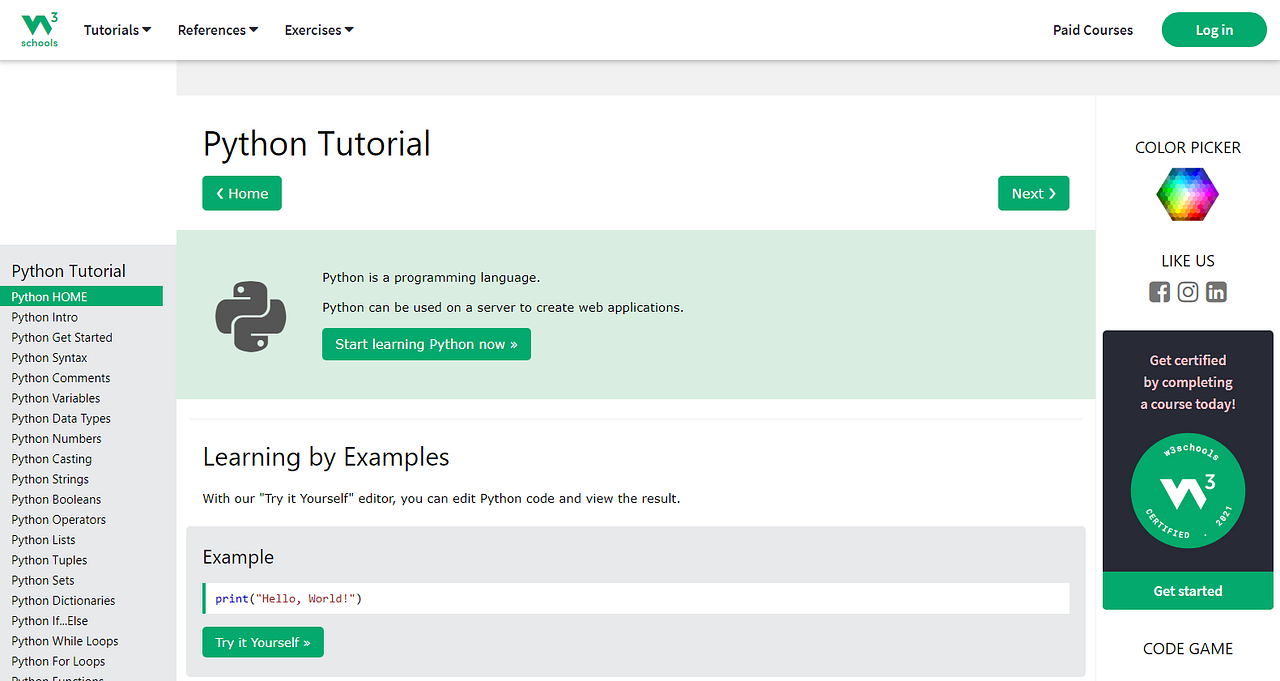1280x681 pixels.
Task: Click the Get started certification button
Action: [x=1187, y=590]
